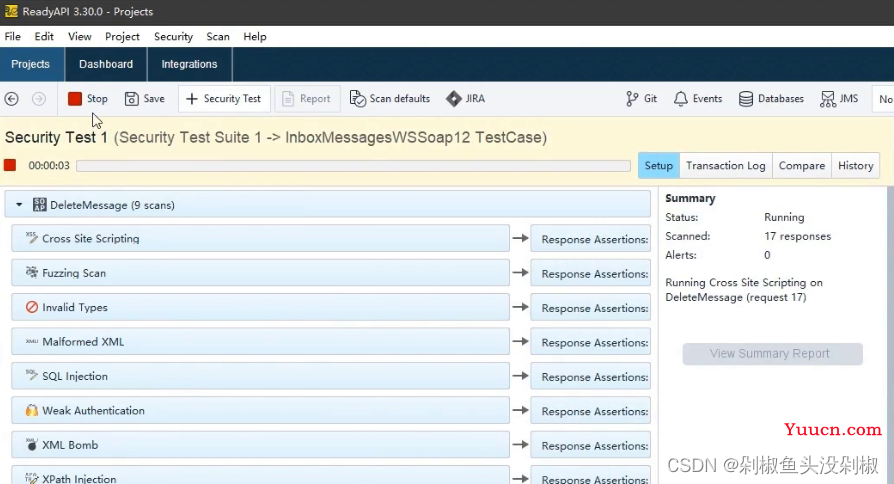
Task: Open Response Assertions for Weak Authentication
Action: (591, 411)
